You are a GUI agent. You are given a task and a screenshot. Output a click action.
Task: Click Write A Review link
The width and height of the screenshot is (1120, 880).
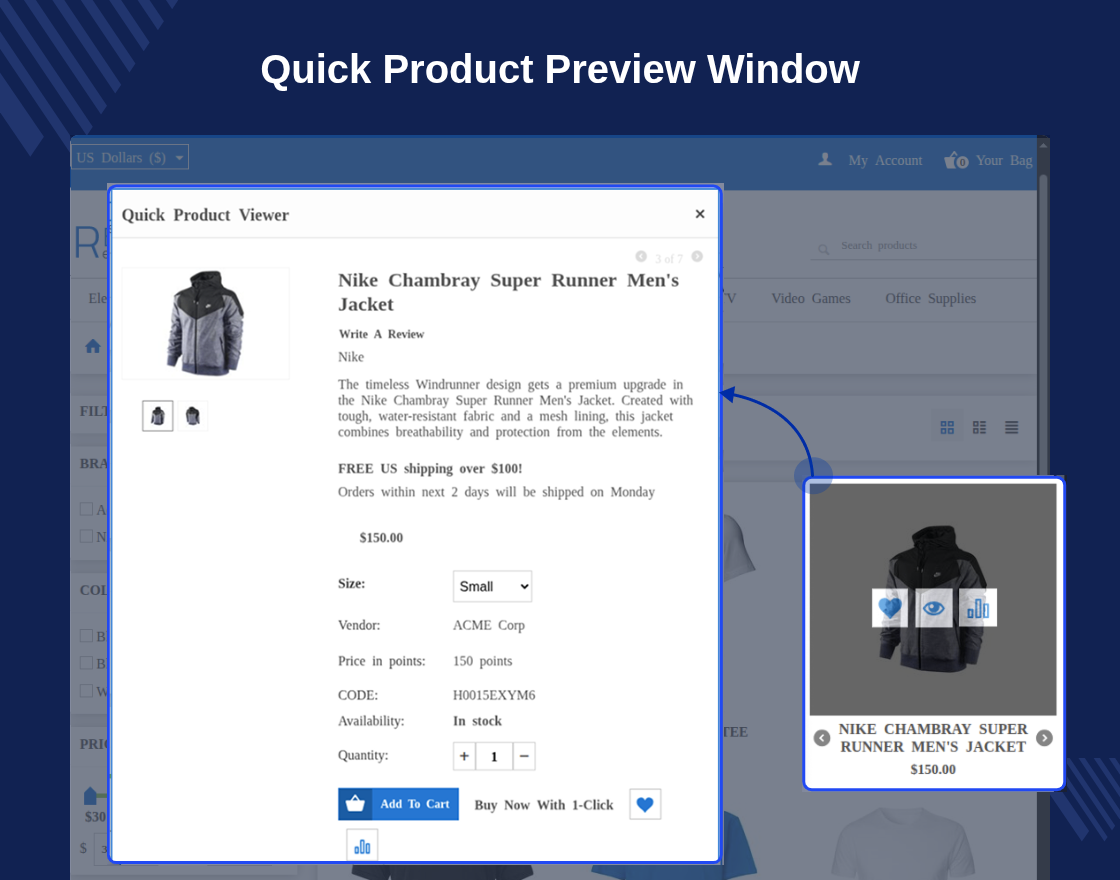pos(381,334)
